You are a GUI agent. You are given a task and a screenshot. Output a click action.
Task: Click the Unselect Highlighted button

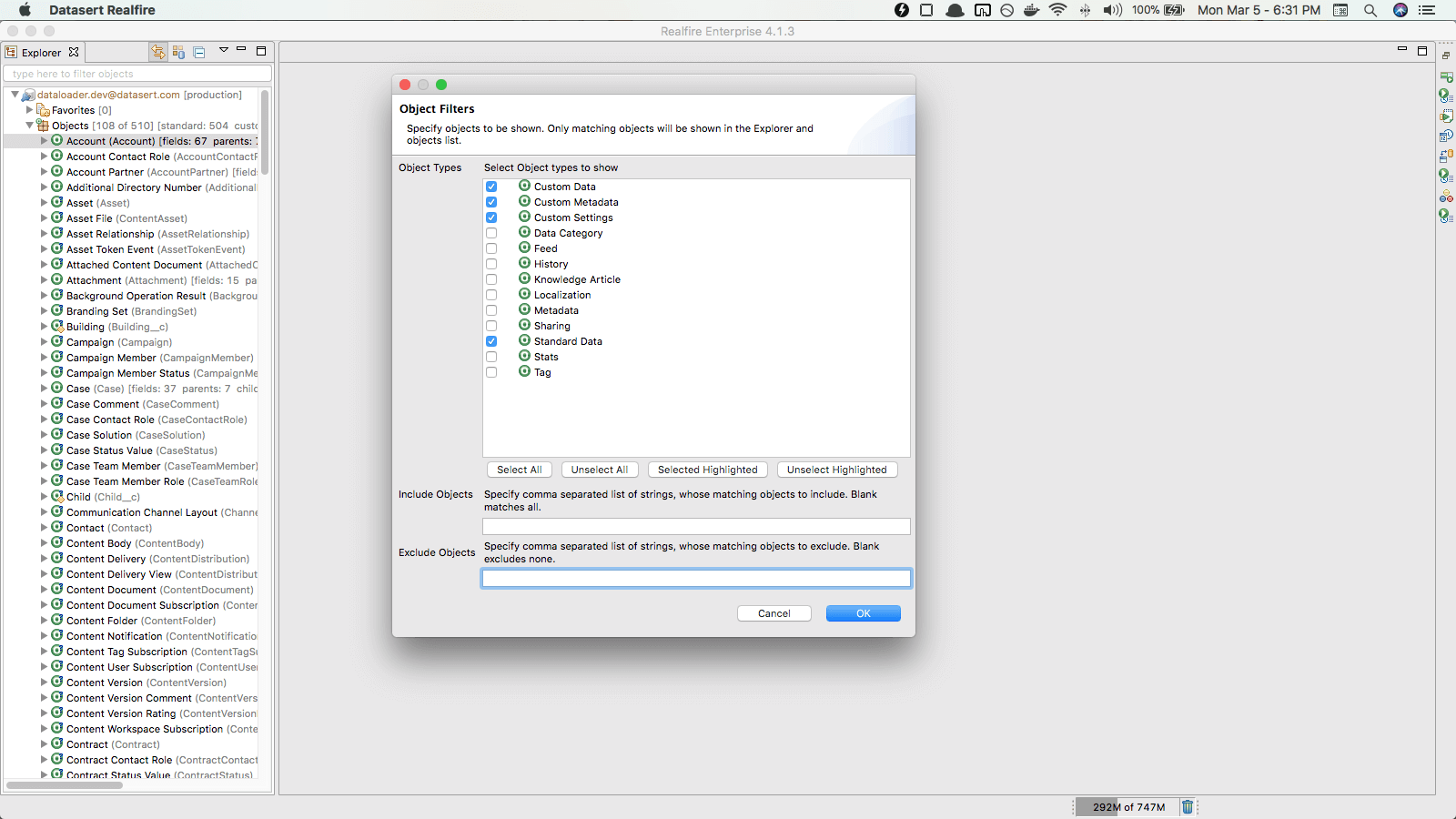[x=837, y=470]
